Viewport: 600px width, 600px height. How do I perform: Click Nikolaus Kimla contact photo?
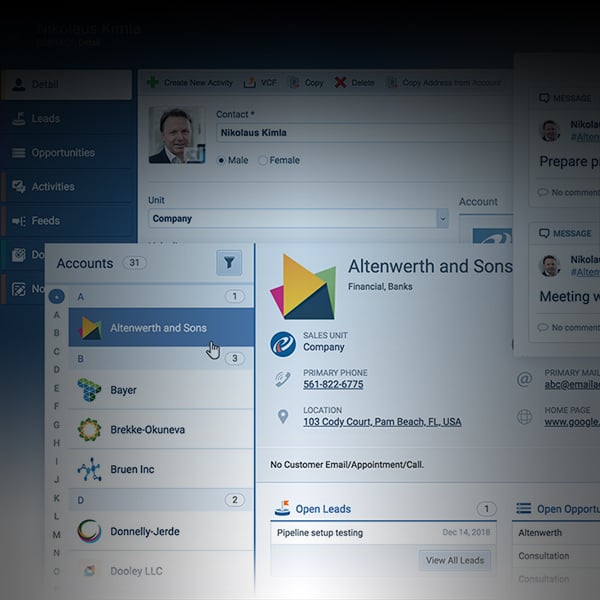point(177,135)
